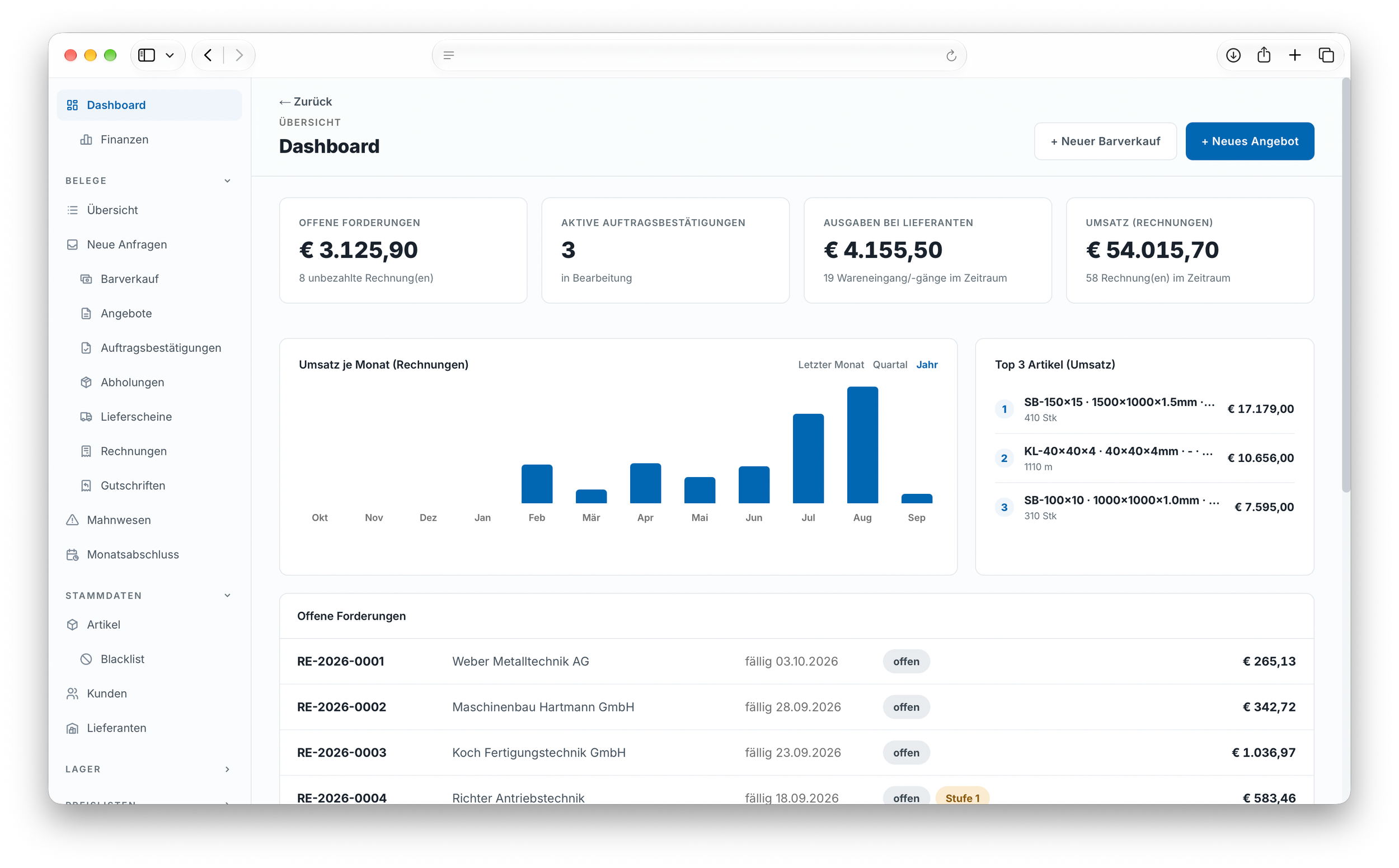
Task: Open a new browser tab with plus icon
Action: [x=1294, y=55]
